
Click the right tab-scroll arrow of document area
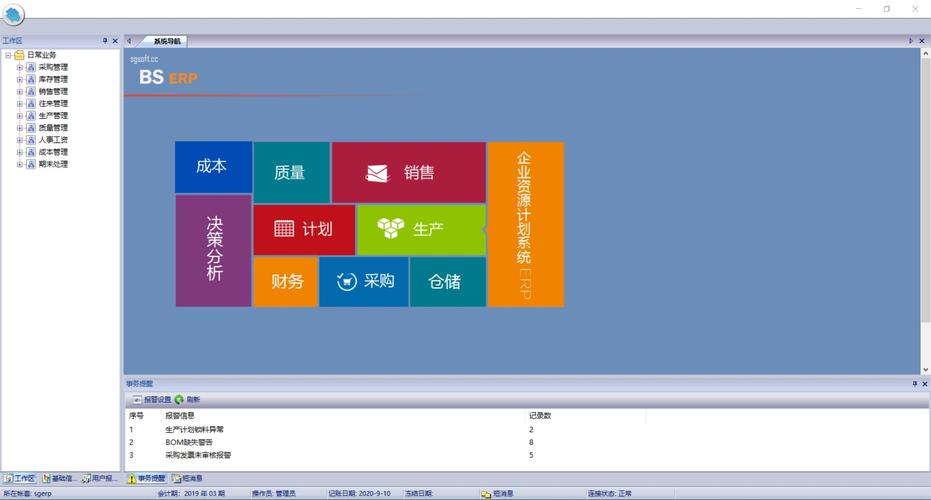click(911, 41)
